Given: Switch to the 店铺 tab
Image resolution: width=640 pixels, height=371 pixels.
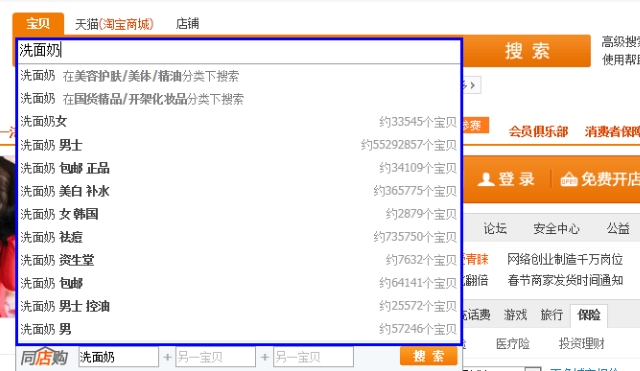Looking at the screenshot, I should (187, 24).
